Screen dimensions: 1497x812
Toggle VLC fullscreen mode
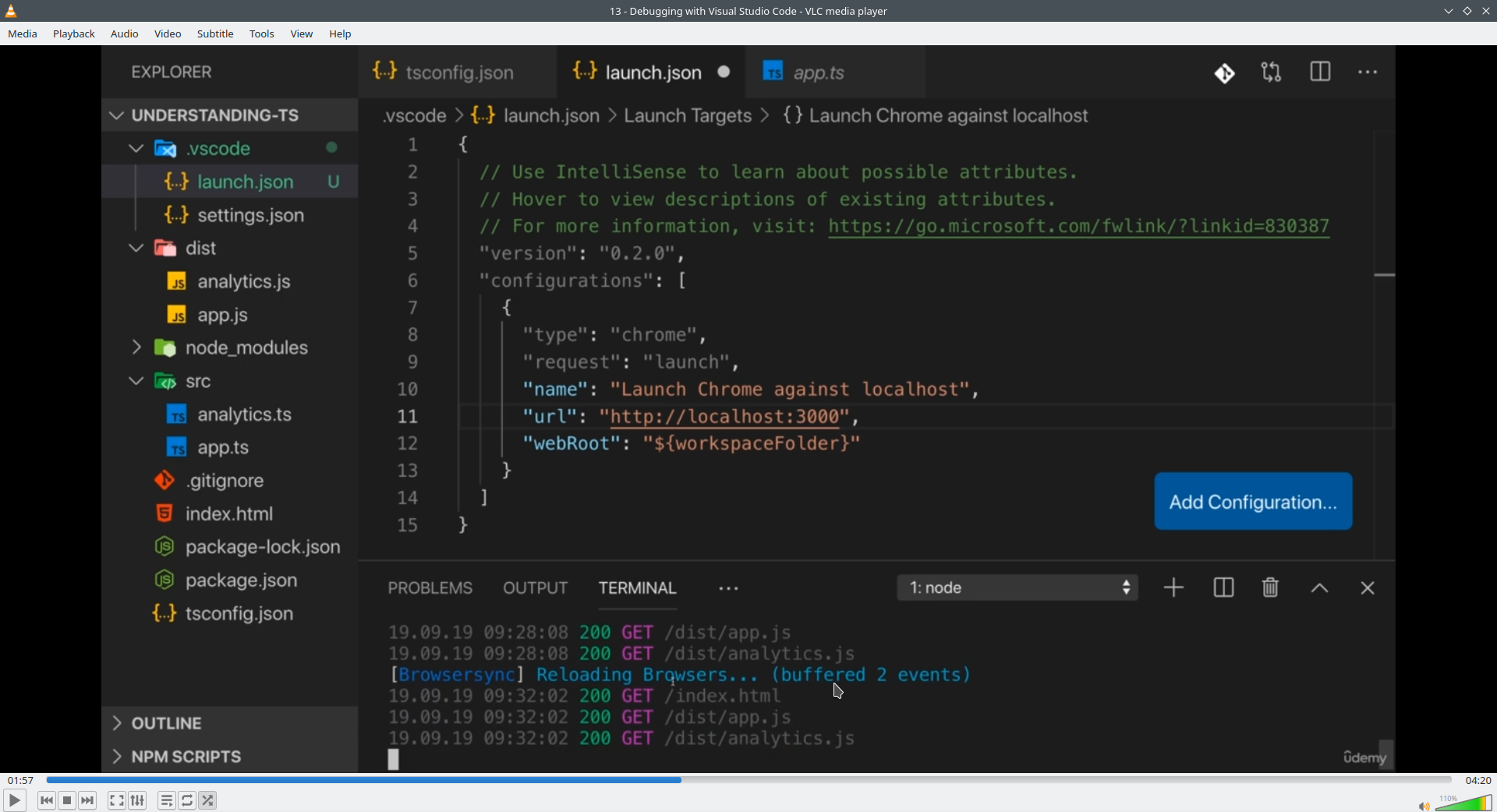(116, 800)
